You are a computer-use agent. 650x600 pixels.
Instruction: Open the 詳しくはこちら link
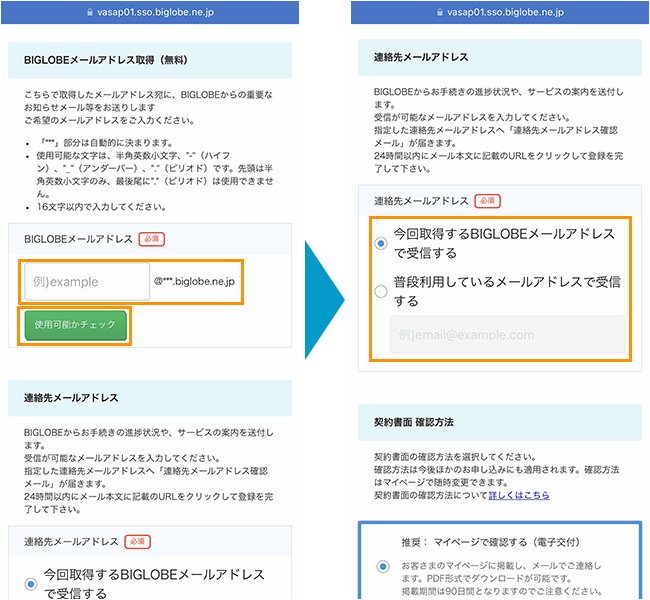pos(519,495)
